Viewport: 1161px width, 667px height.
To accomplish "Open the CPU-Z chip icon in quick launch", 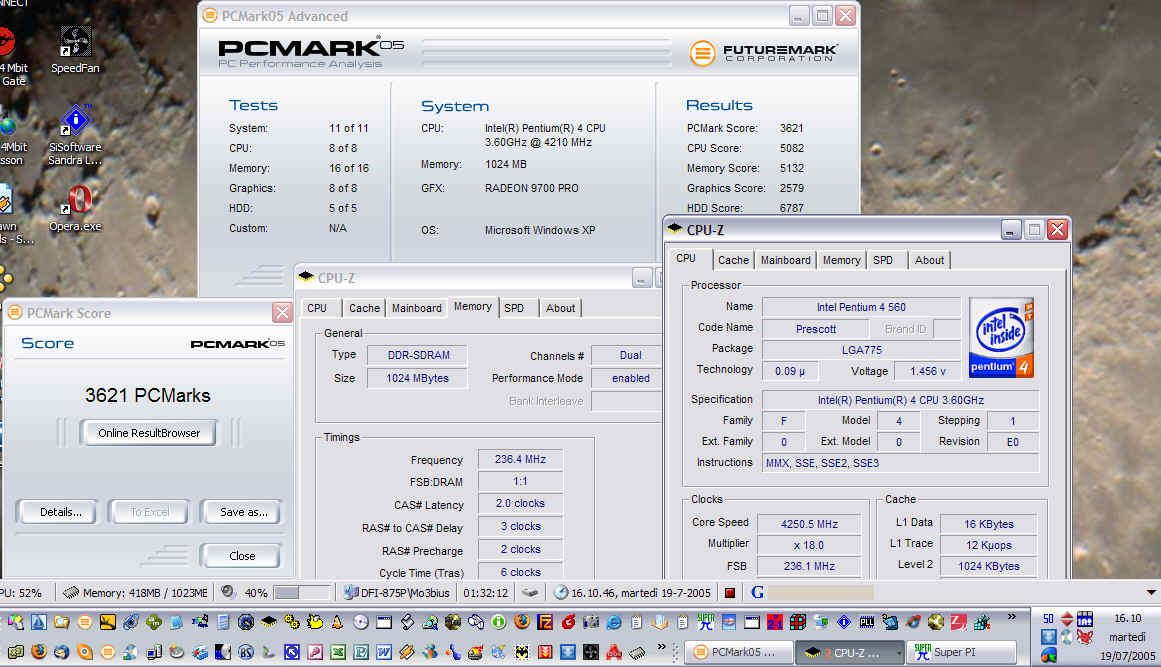I will click(x=268, y=622).
